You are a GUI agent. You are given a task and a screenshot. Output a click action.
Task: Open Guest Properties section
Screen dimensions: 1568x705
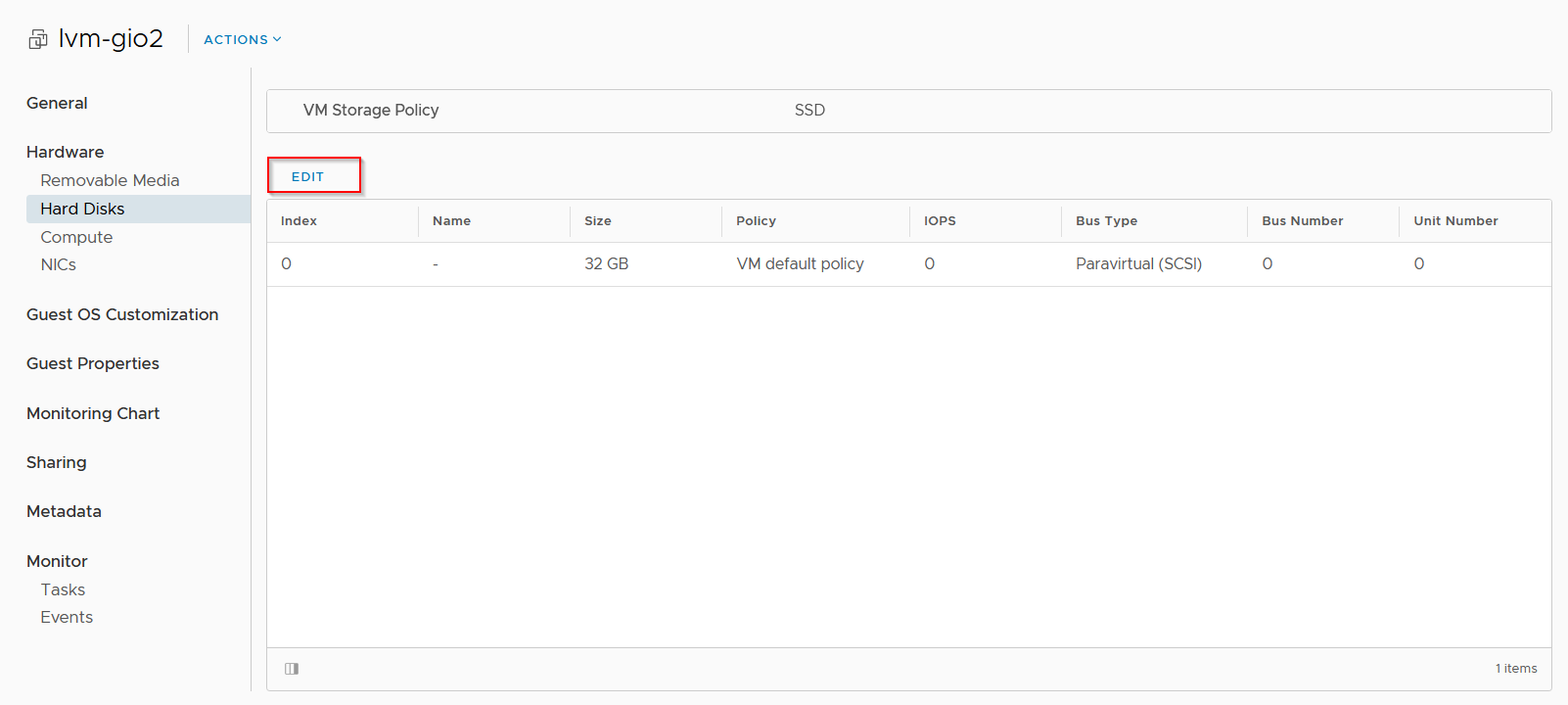[93, 363]
